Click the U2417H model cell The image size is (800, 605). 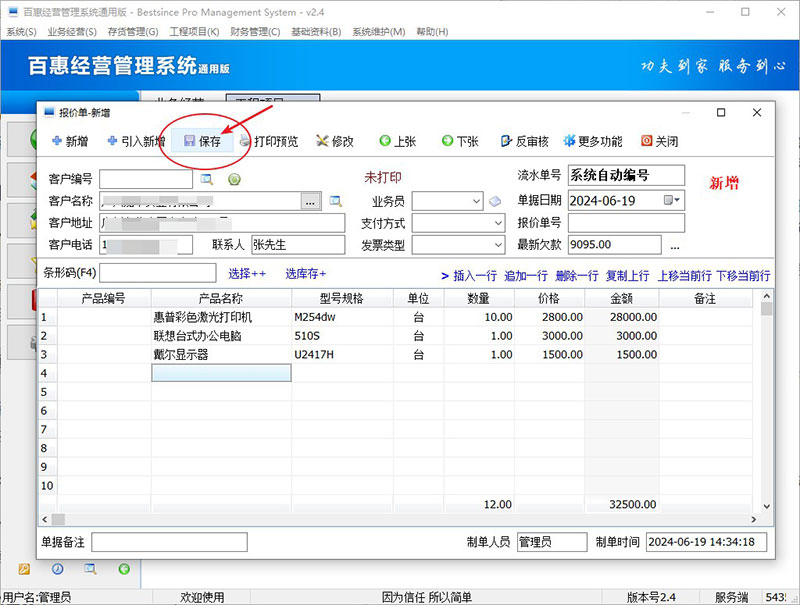coord(342,355)
